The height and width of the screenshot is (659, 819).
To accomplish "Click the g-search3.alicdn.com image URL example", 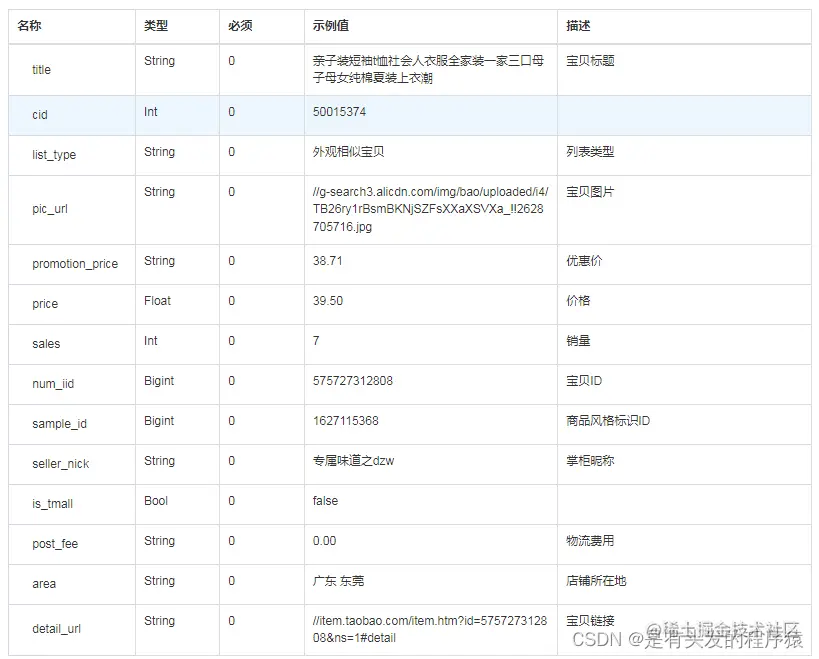I will tap(430, 209).
